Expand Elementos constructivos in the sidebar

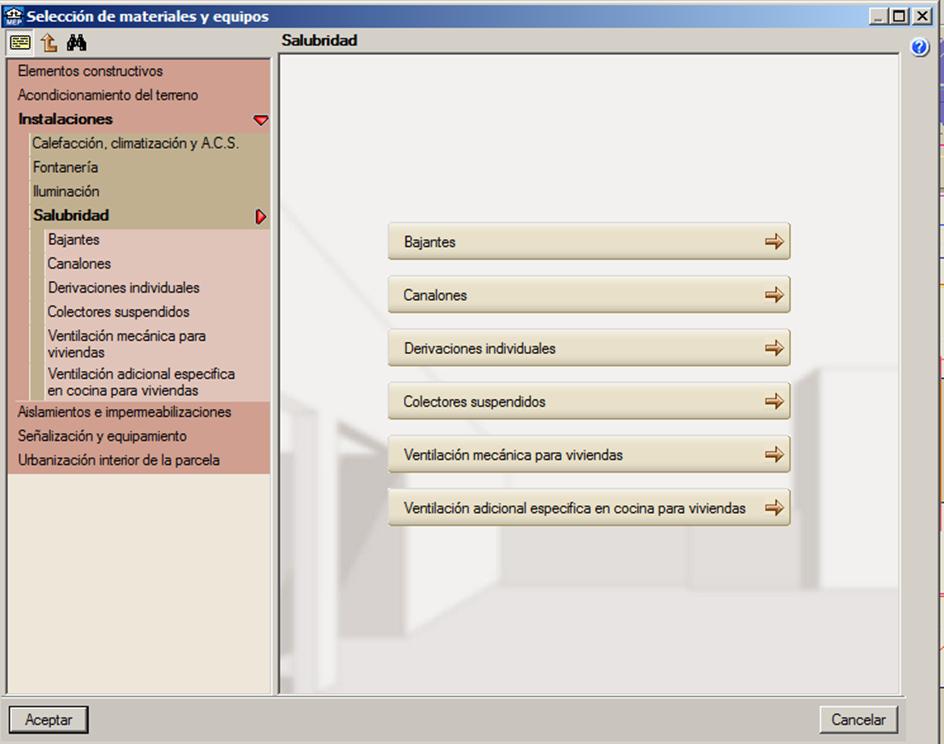point(90,71)
